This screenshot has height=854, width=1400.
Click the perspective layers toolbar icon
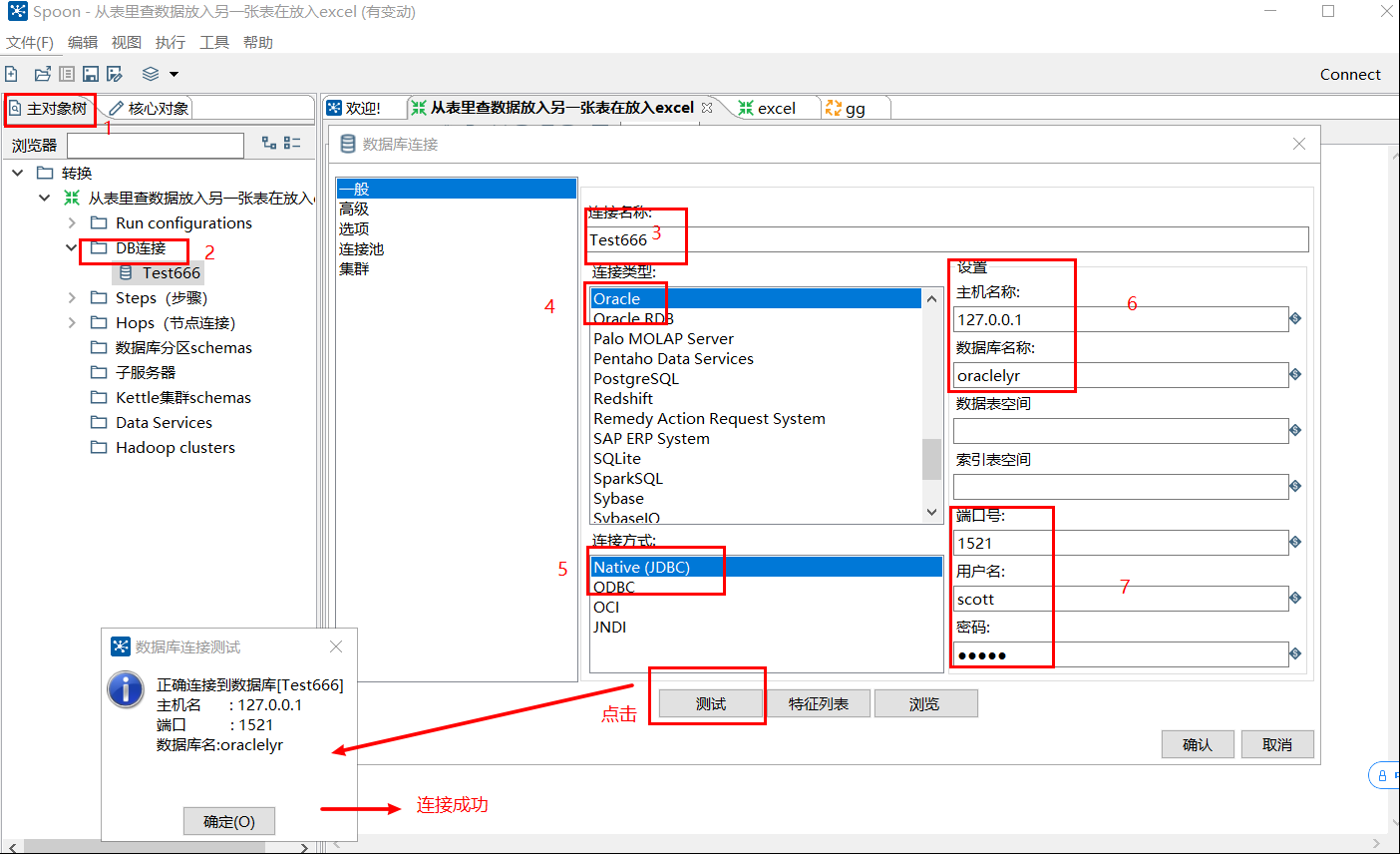[x=151, y=74]
